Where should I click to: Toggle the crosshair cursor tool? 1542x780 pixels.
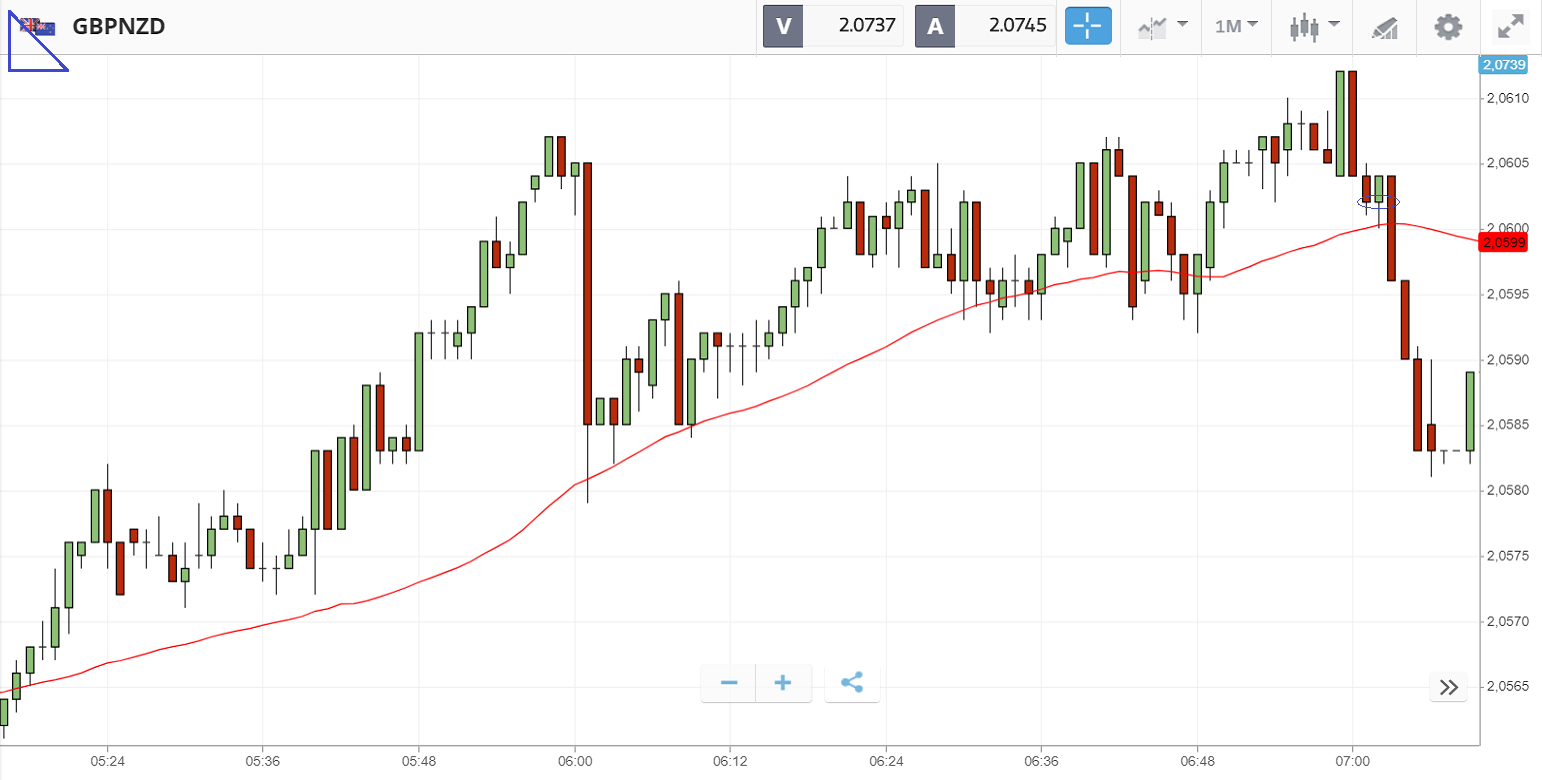click(1088, 26)
